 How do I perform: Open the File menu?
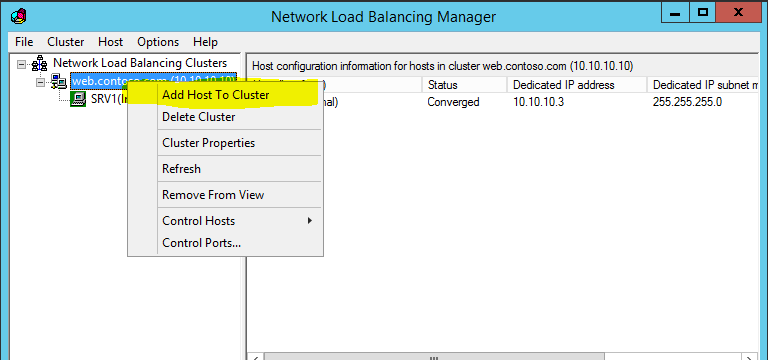tap(24, 42)
